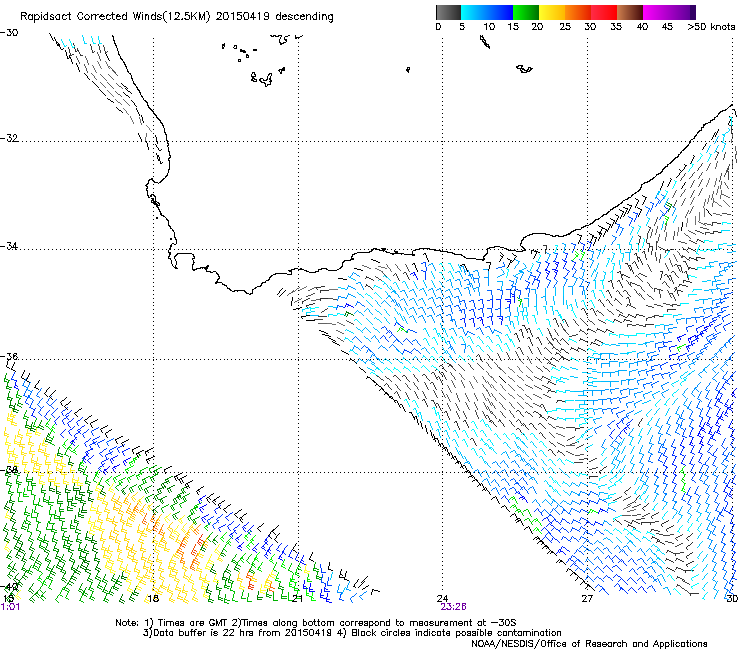The height and width of the screenshot is (650, 740).
Task: Click the yellow 20-25 knots legend swatch
Action: tap(552, 12)
